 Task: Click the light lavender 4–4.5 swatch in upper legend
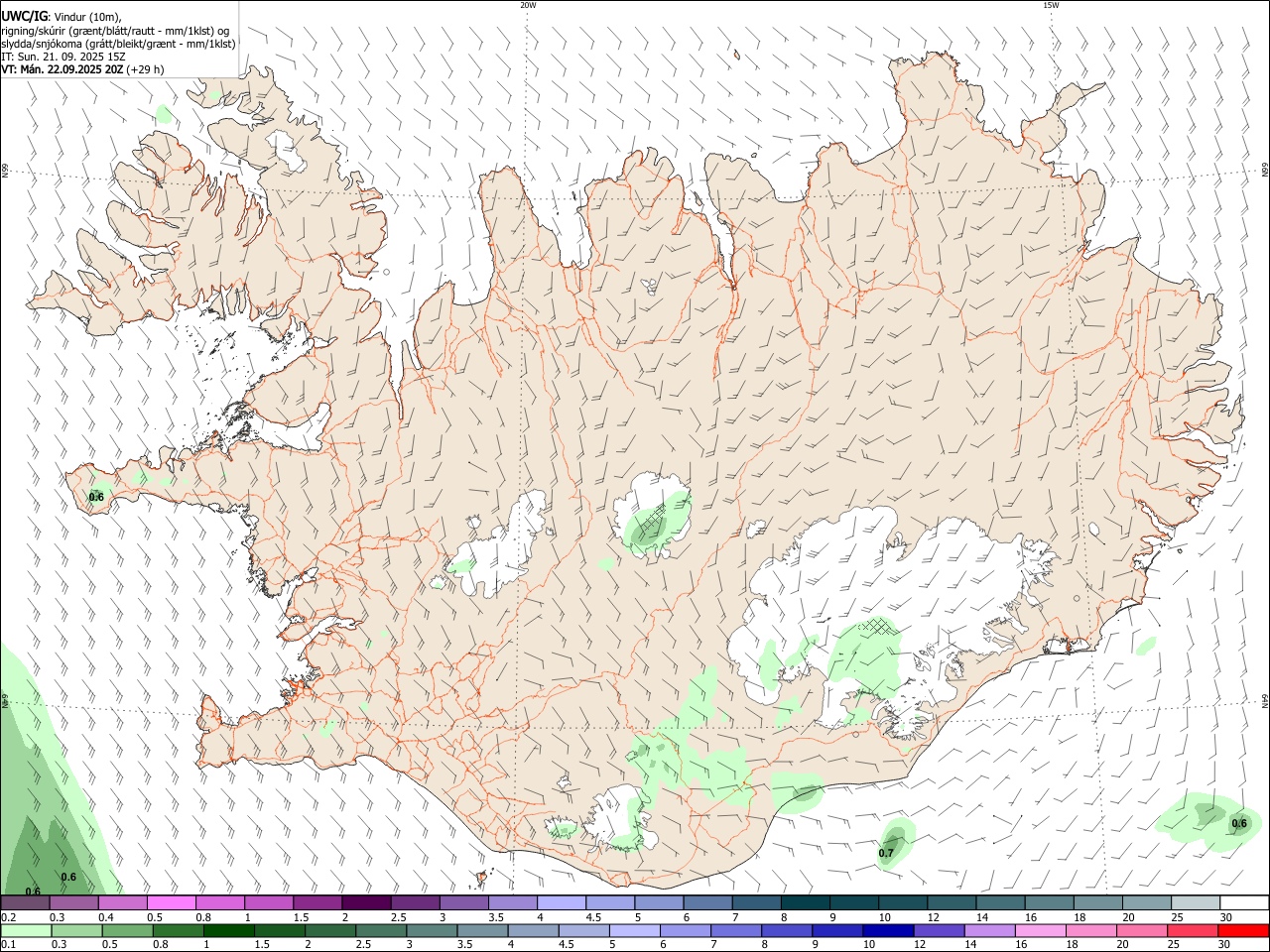tap(561, 902)
